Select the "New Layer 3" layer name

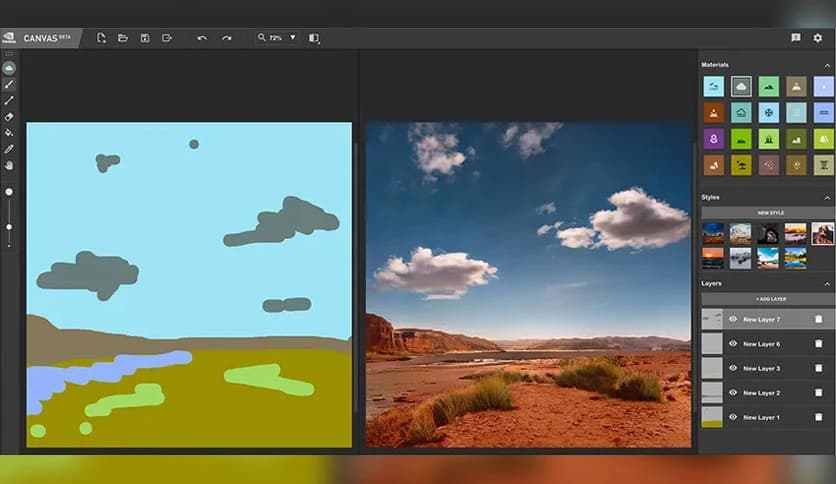pos(761,369)
